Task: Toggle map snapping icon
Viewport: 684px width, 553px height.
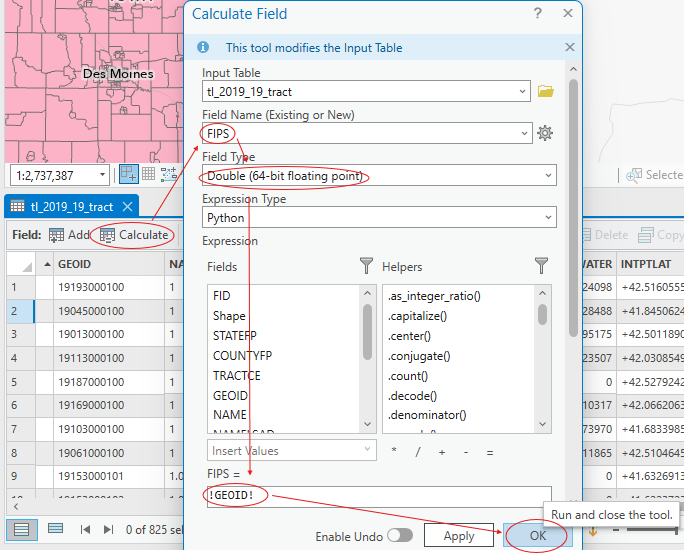Action: (x=129, y=174)
